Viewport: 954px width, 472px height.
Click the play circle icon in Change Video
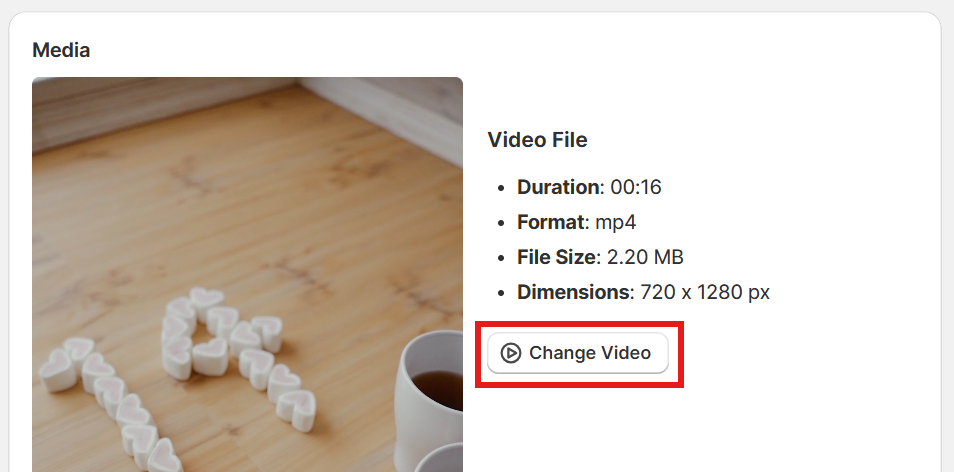510,353
